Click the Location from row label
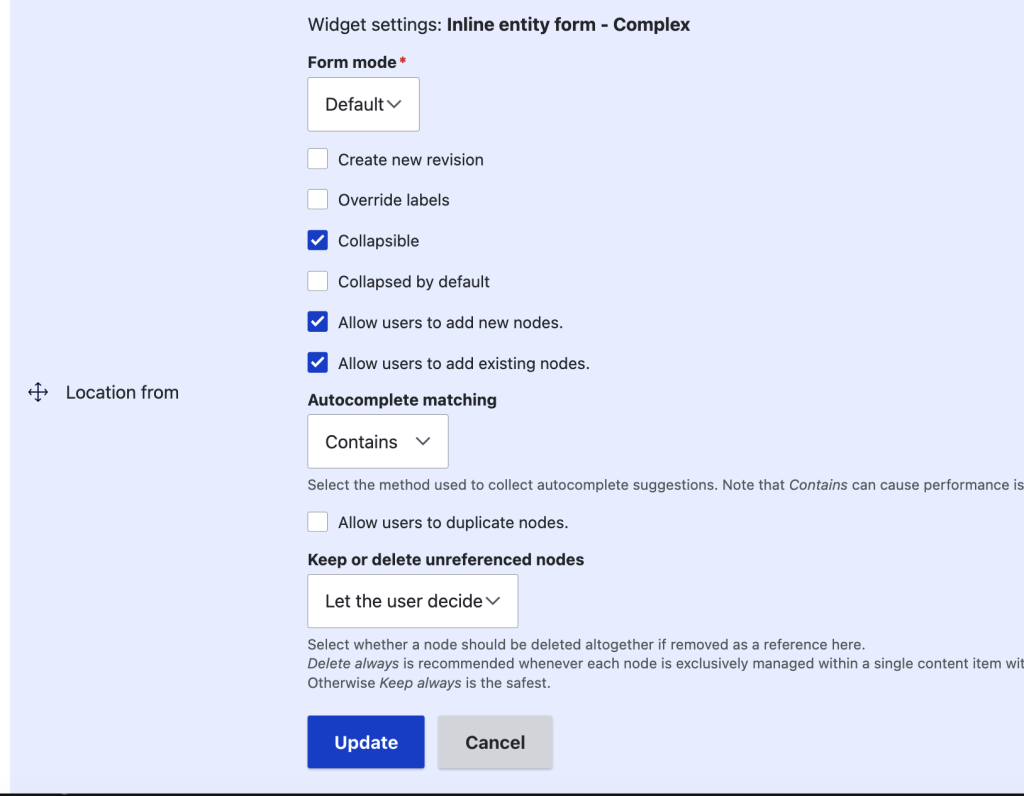This screenshot has height=796, width=1024. click(x=122, y=392)
